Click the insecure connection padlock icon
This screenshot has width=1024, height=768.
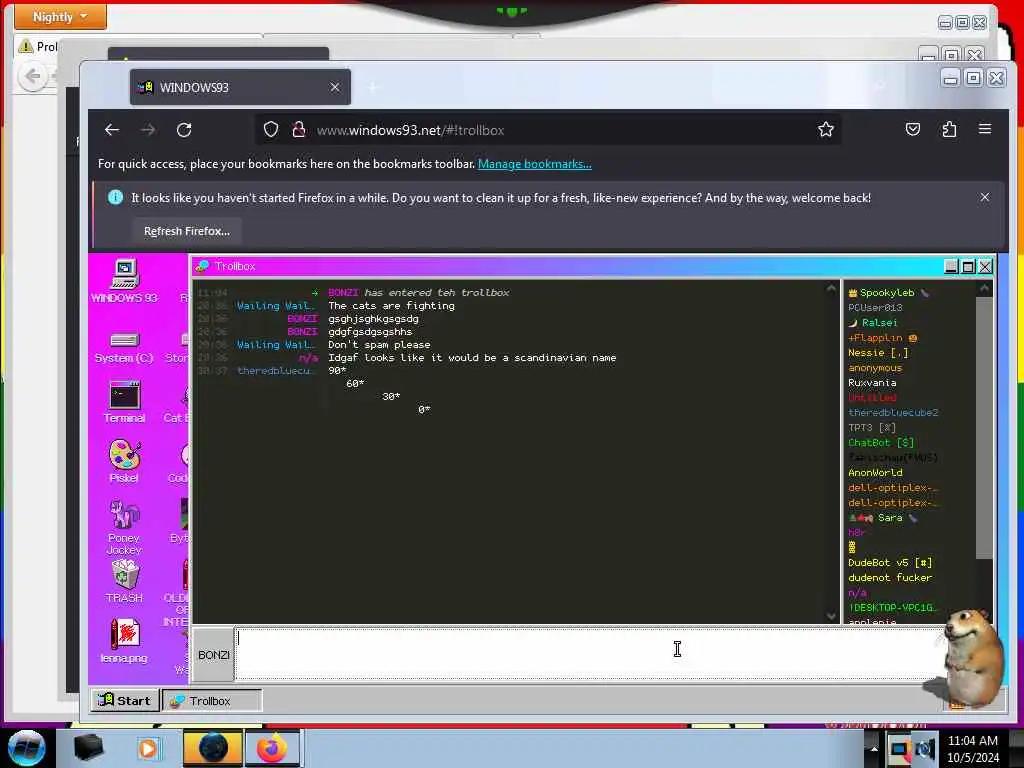299,129
